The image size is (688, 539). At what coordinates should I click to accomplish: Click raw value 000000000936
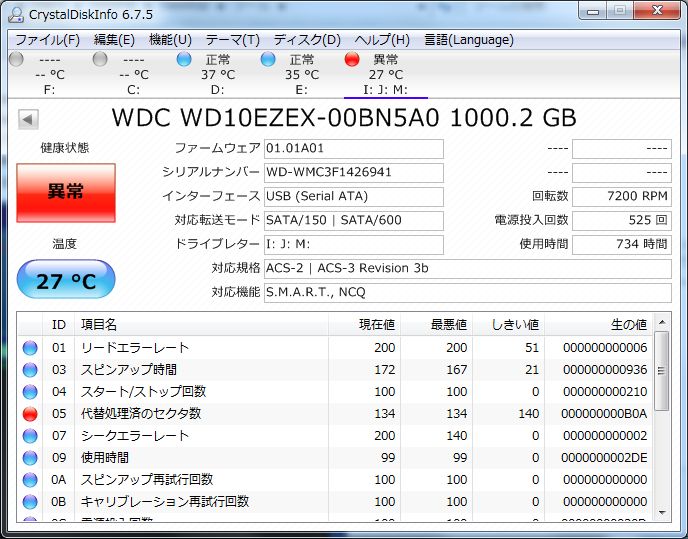pyautogui.click(x=605, y=370)
